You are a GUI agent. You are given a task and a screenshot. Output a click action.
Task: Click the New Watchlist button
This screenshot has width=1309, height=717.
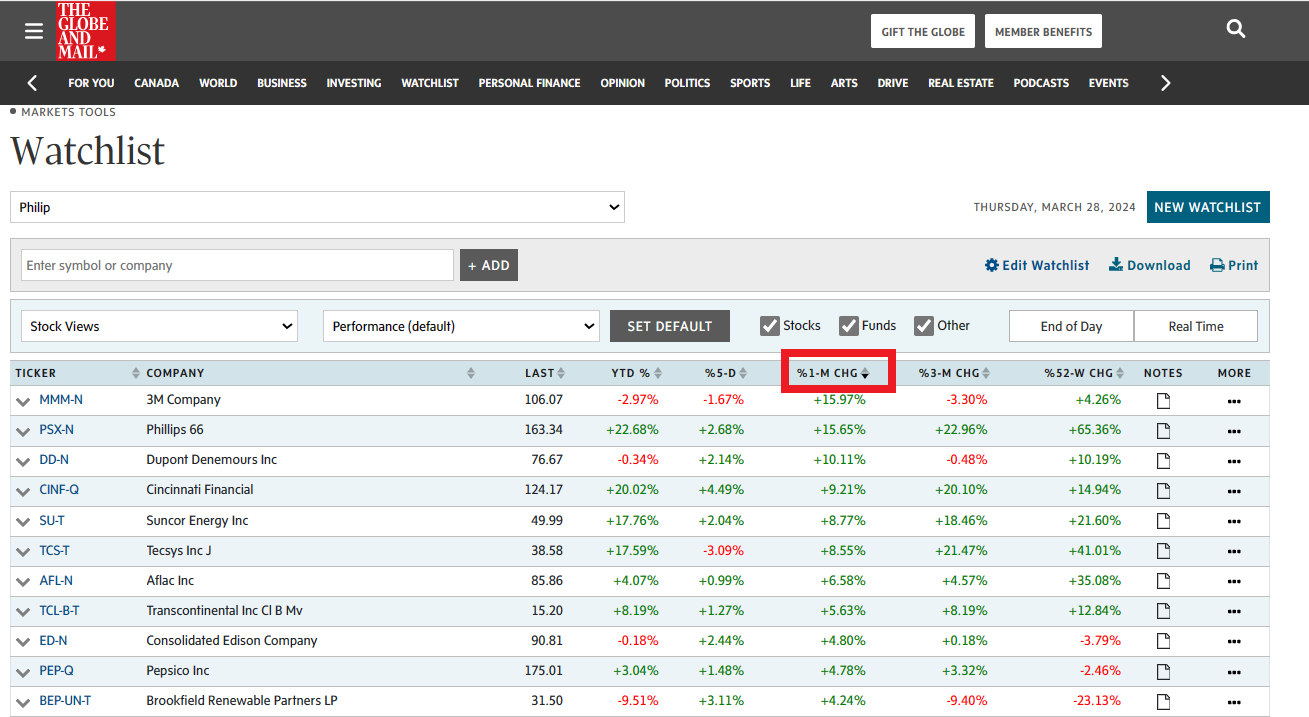(x=1207, y=207)
